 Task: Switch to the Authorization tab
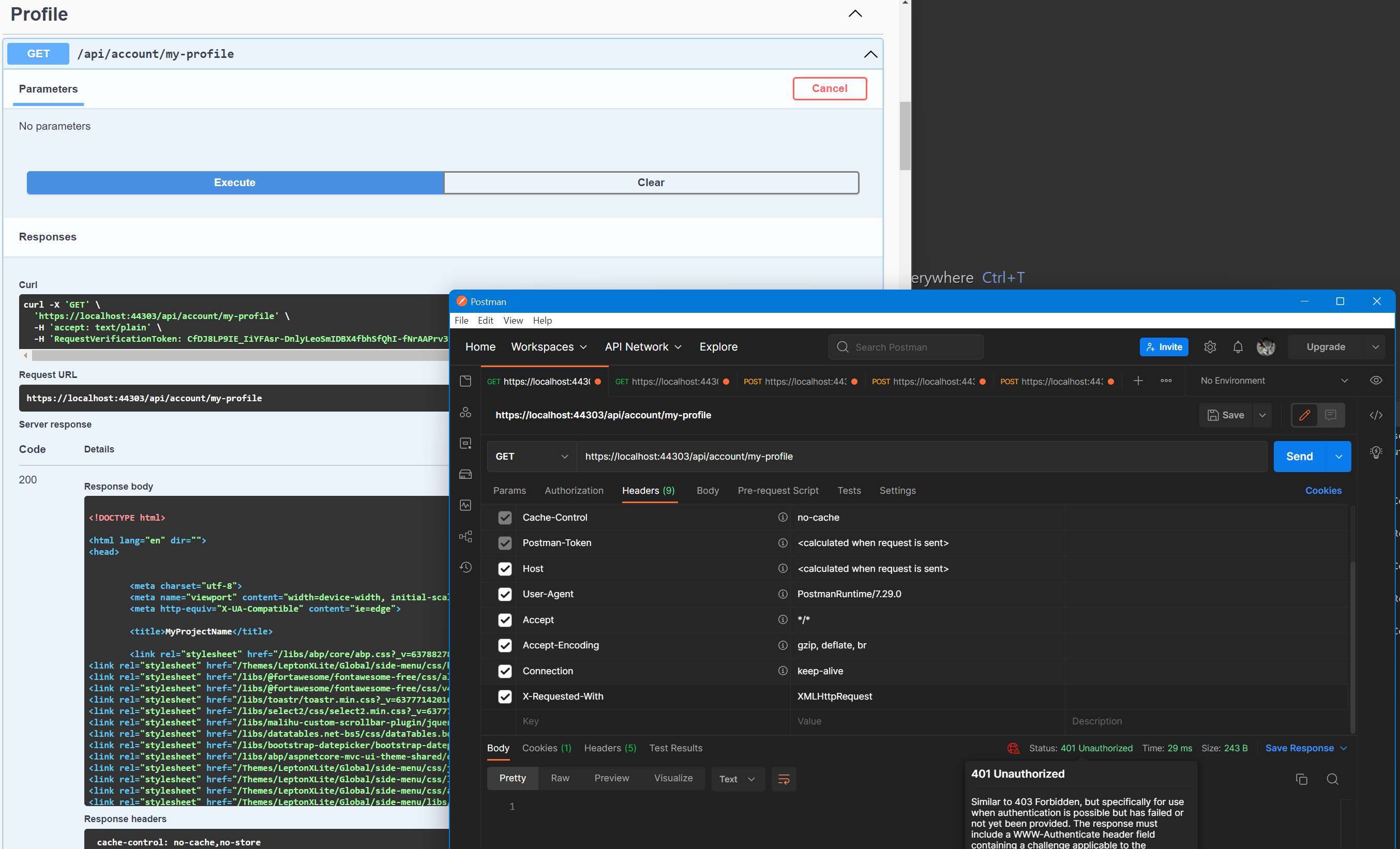574,491
